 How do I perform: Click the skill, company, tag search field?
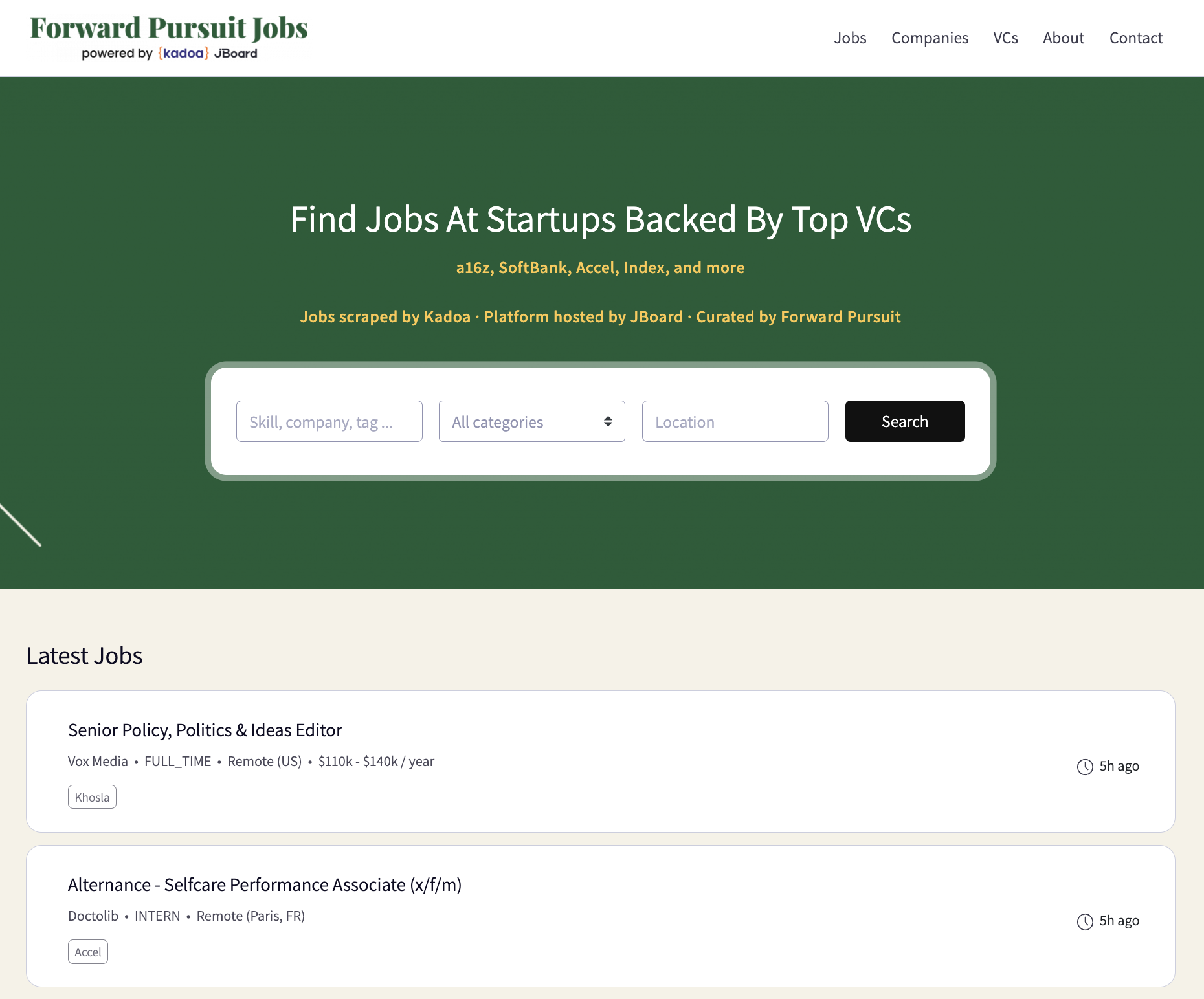(x=329, y=421)
